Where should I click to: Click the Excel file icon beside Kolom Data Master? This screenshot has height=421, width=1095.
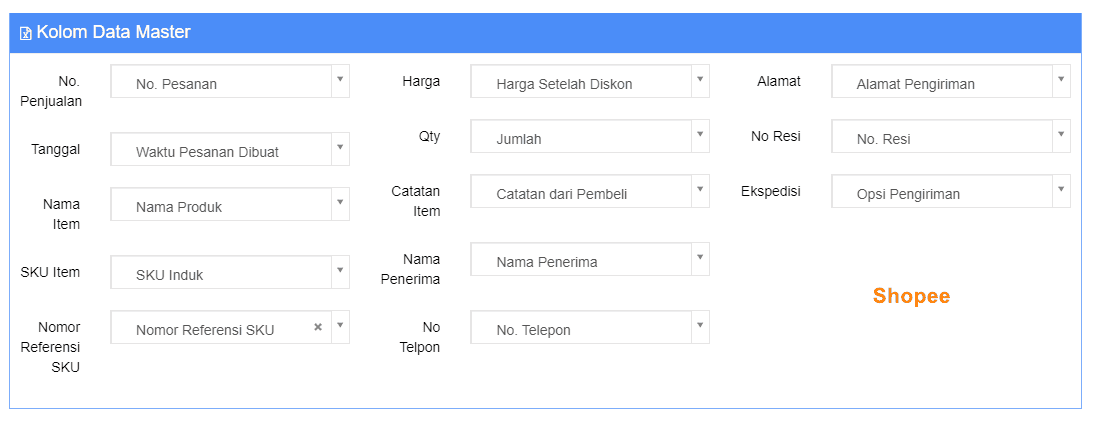[25, 33]
